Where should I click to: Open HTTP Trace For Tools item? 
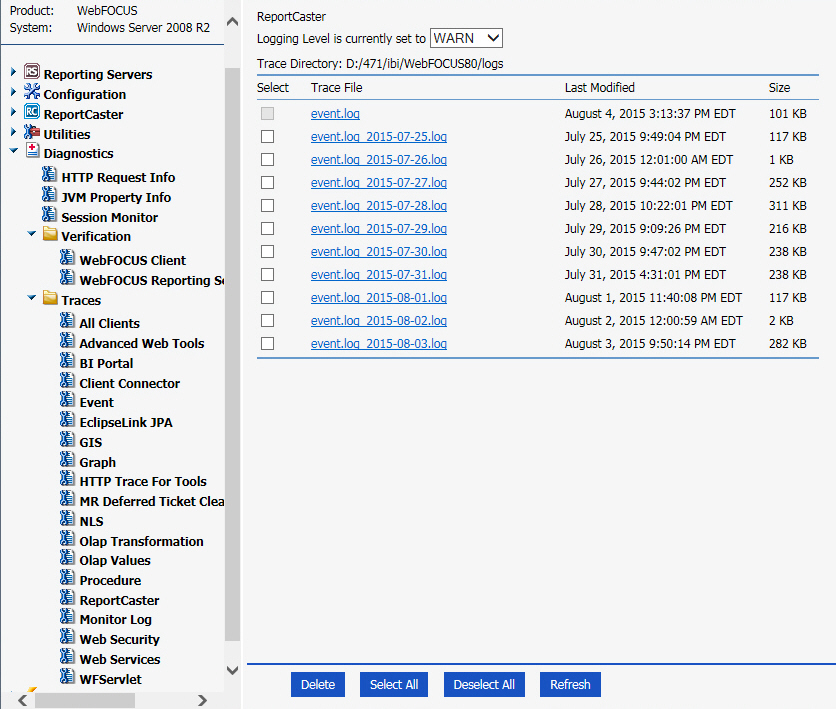143,481
